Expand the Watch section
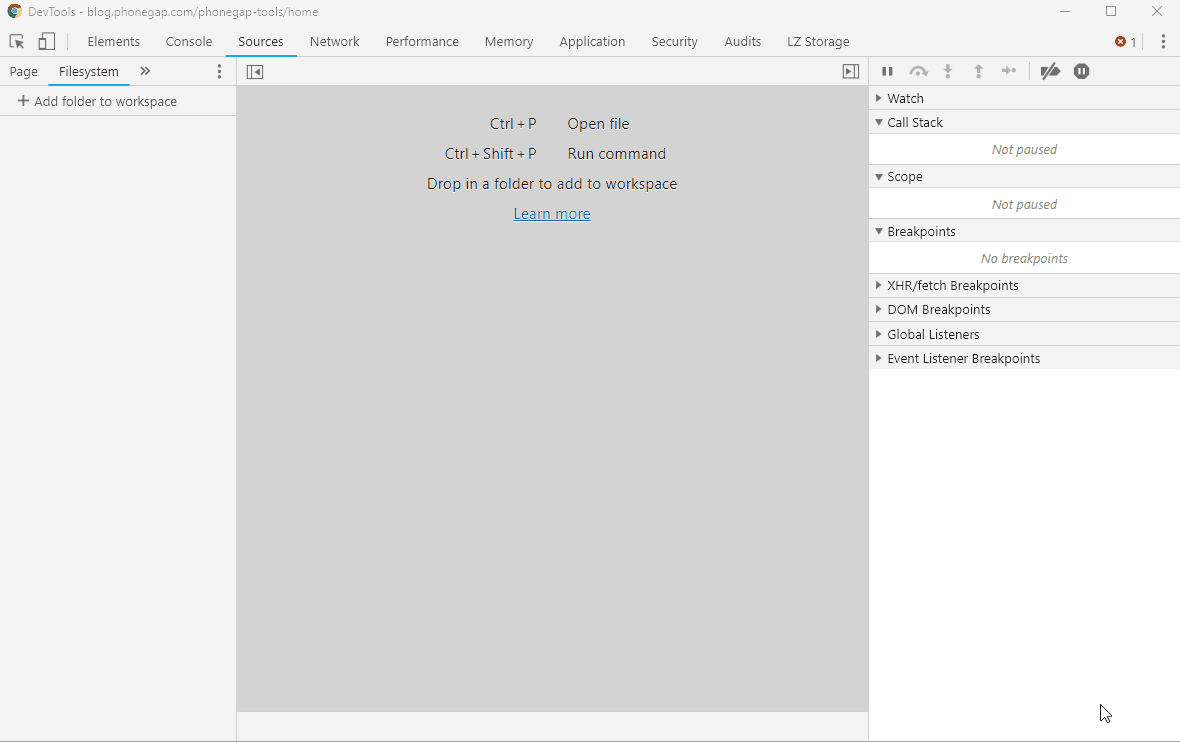1180x742 pixels. click(x=905, y=98)
